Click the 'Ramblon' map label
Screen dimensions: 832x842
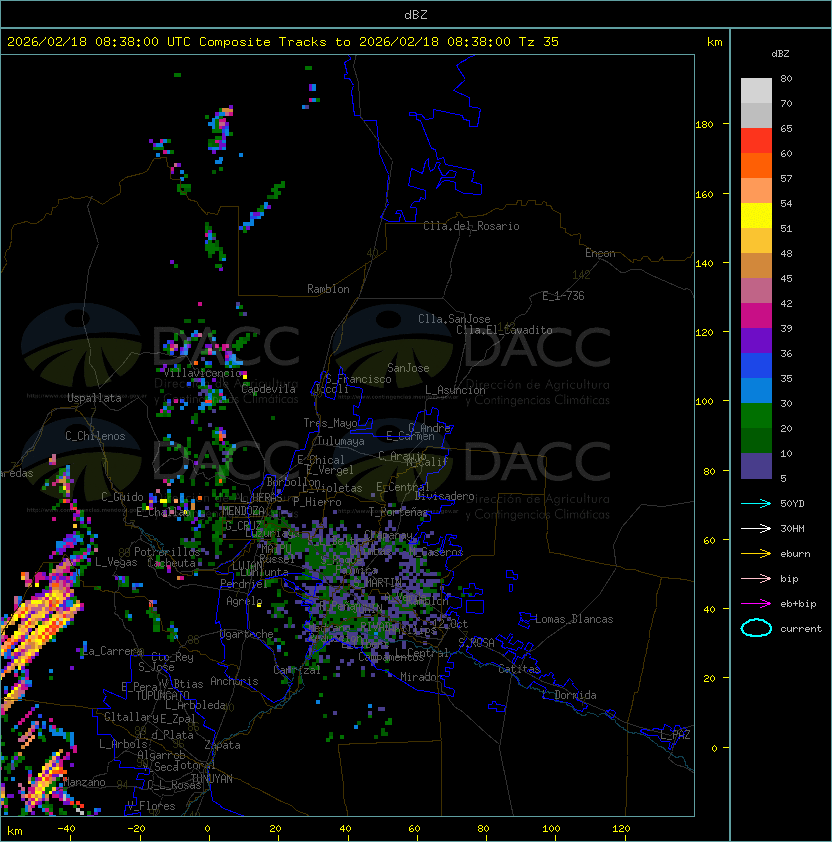[328, 289]
